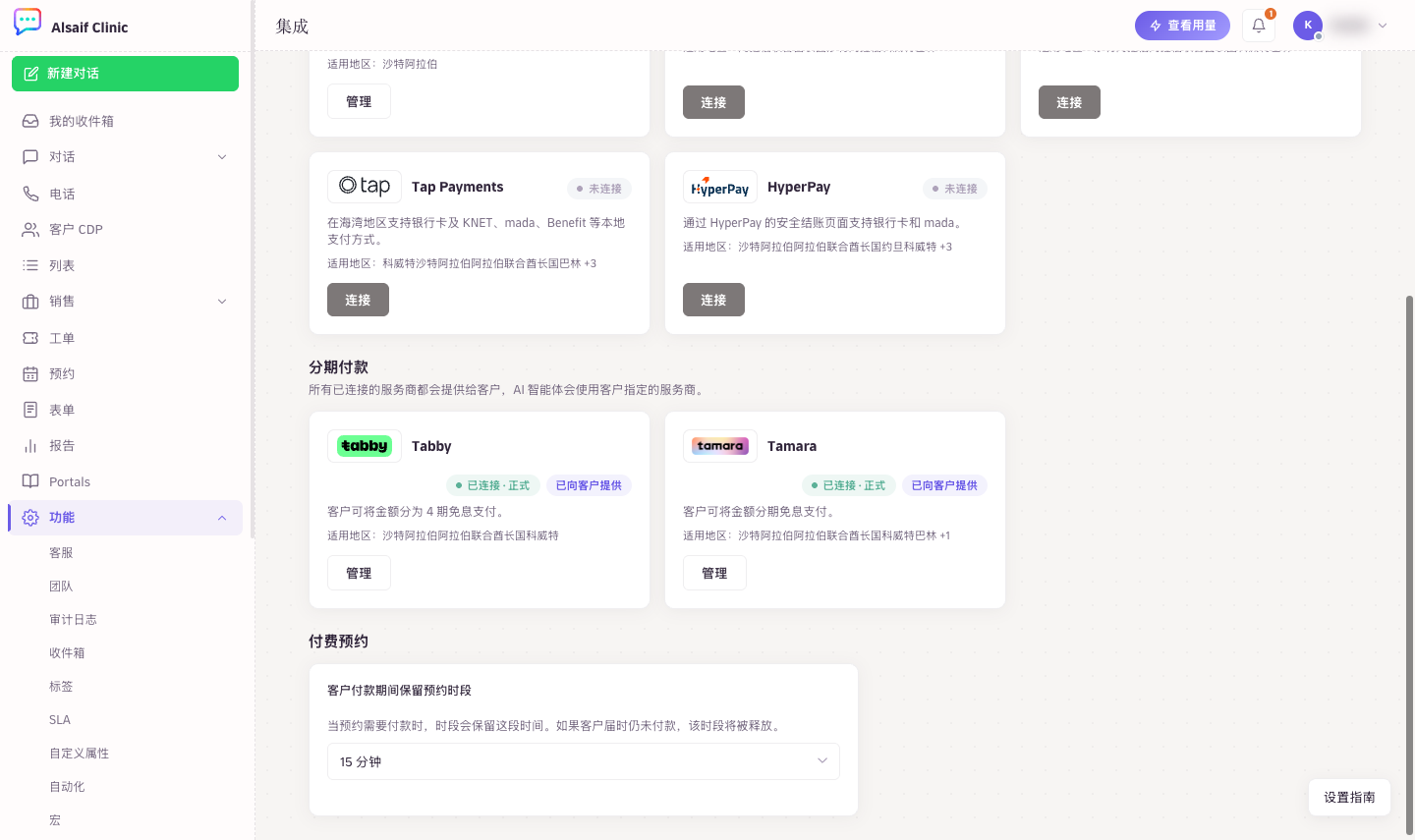Screen dimensions: 1415x840
Task: Go to 审计日志 submenu item
Action: click(x=73, y=620)
